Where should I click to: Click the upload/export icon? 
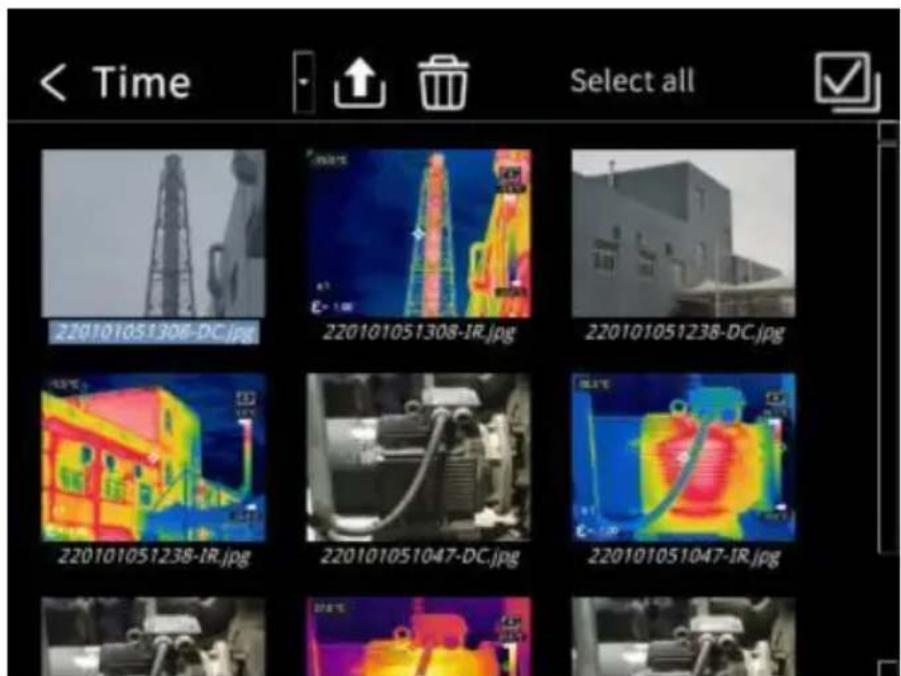(x=360, y=82)
